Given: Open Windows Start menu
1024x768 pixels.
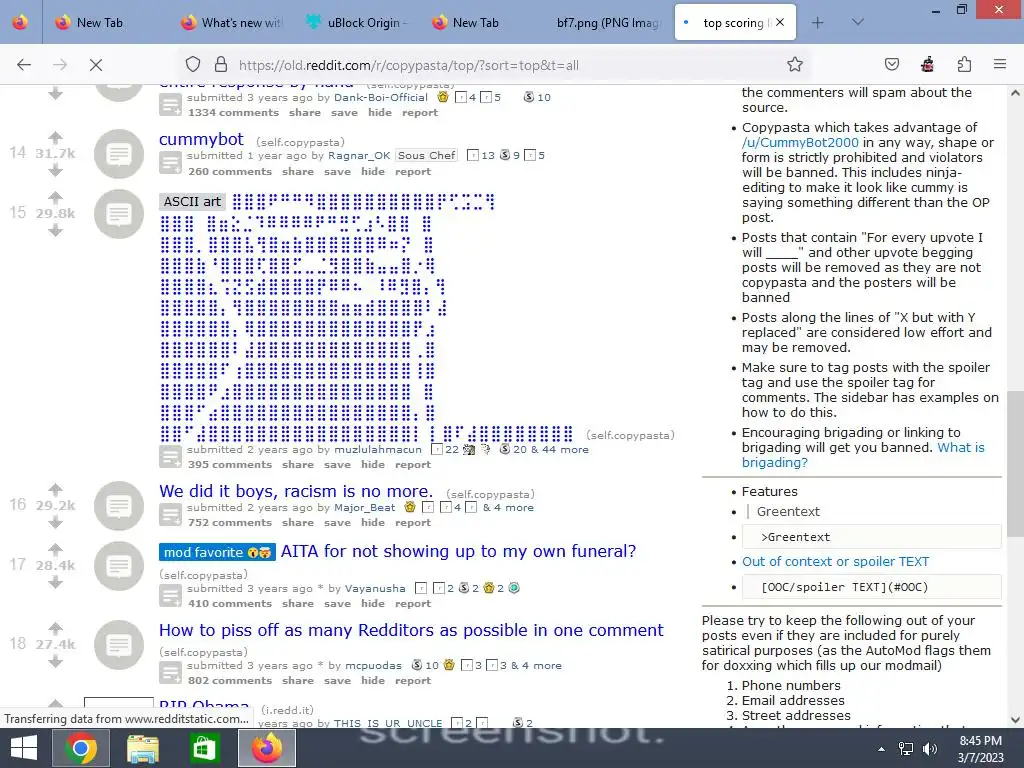Looking at the screenshot, I should 24,748.
